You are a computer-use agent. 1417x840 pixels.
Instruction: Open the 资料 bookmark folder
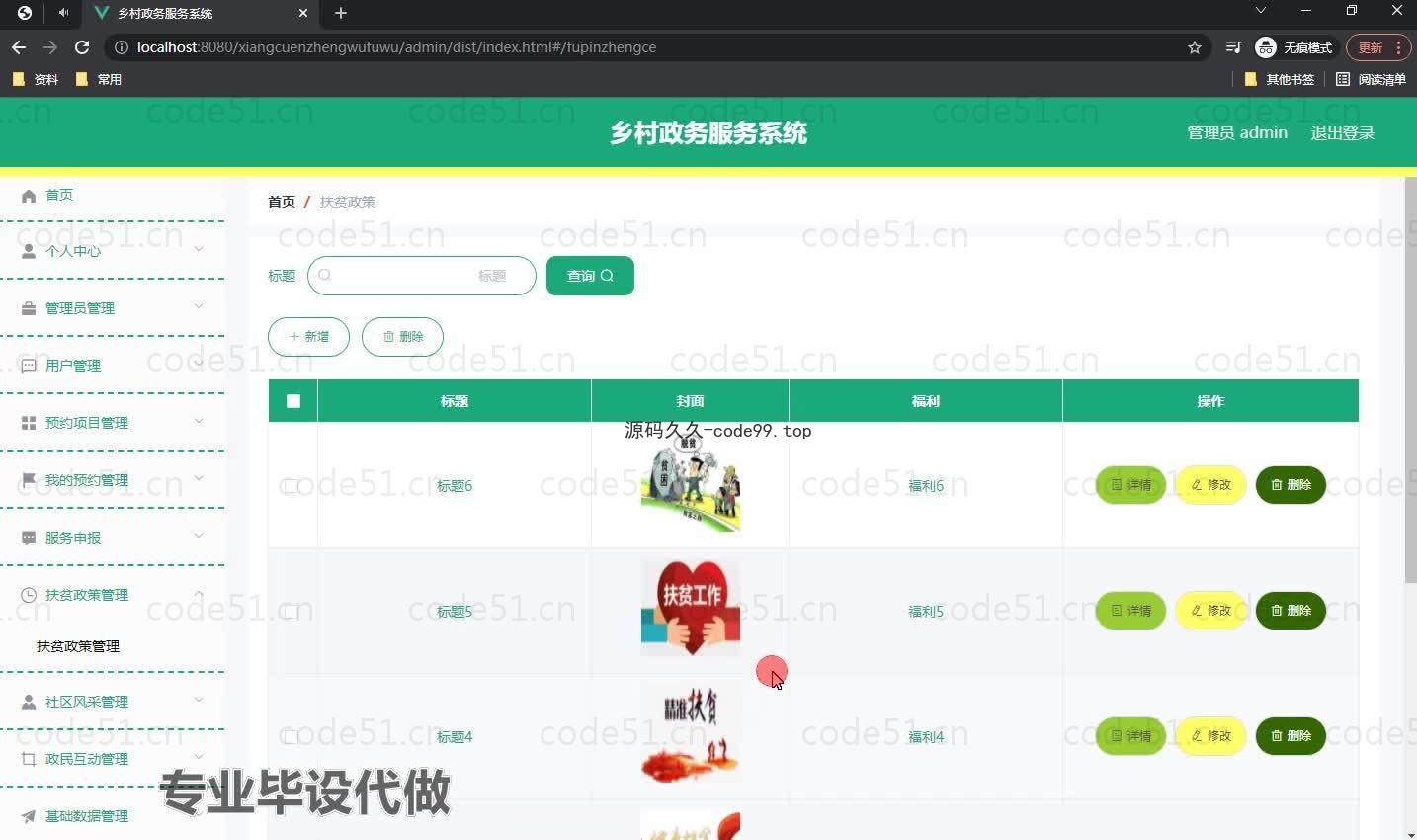[36, 79]
